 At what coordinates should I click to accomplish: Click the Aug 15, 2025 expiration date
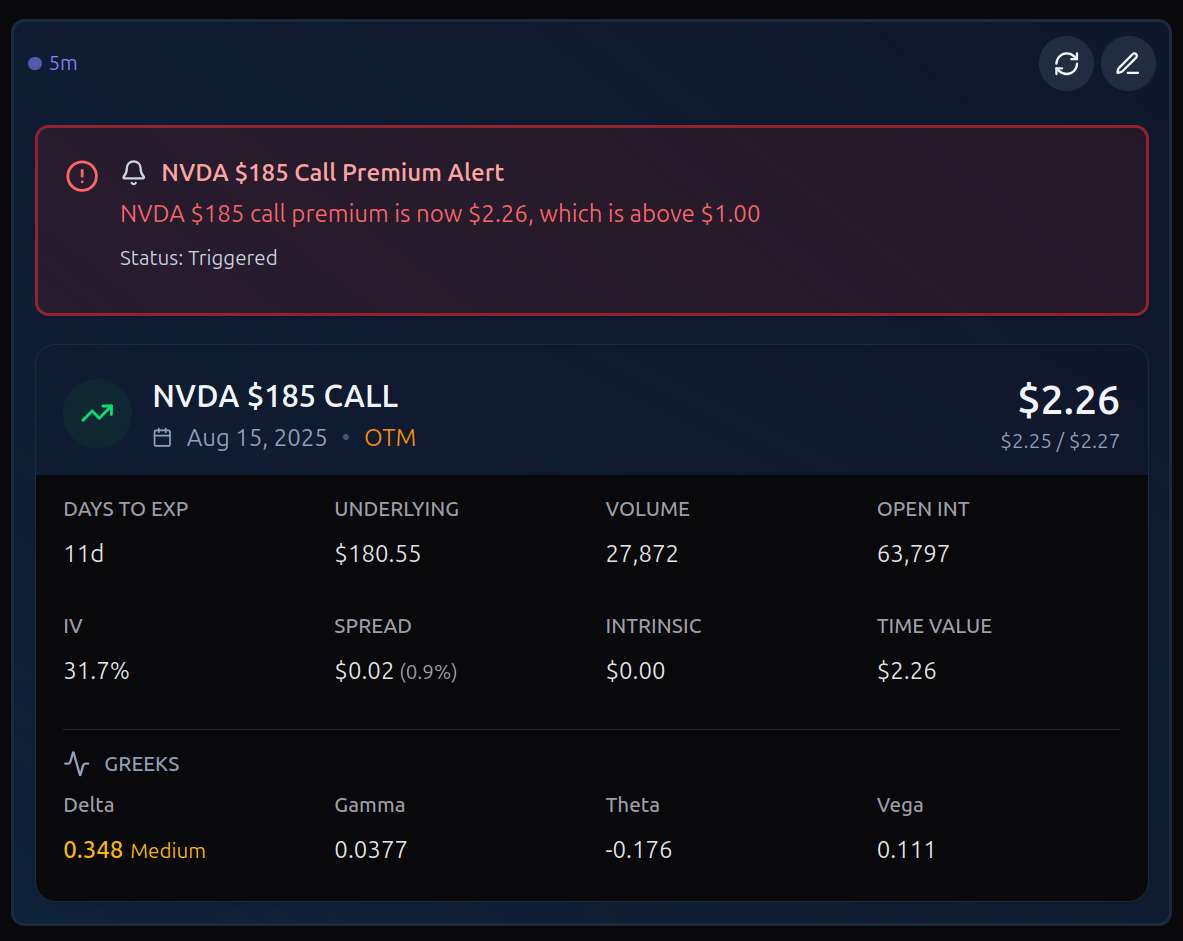tap(257, 438)
